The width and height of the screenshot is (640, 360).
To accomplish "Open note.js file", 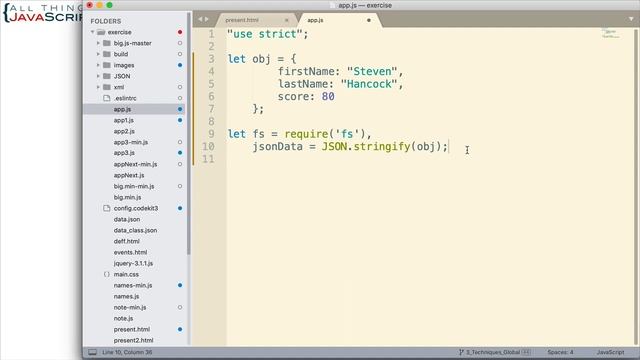I will pos(123,318).
